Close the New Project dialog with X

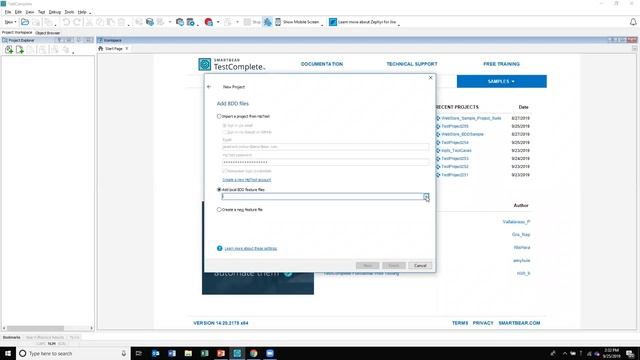[430, 78]
